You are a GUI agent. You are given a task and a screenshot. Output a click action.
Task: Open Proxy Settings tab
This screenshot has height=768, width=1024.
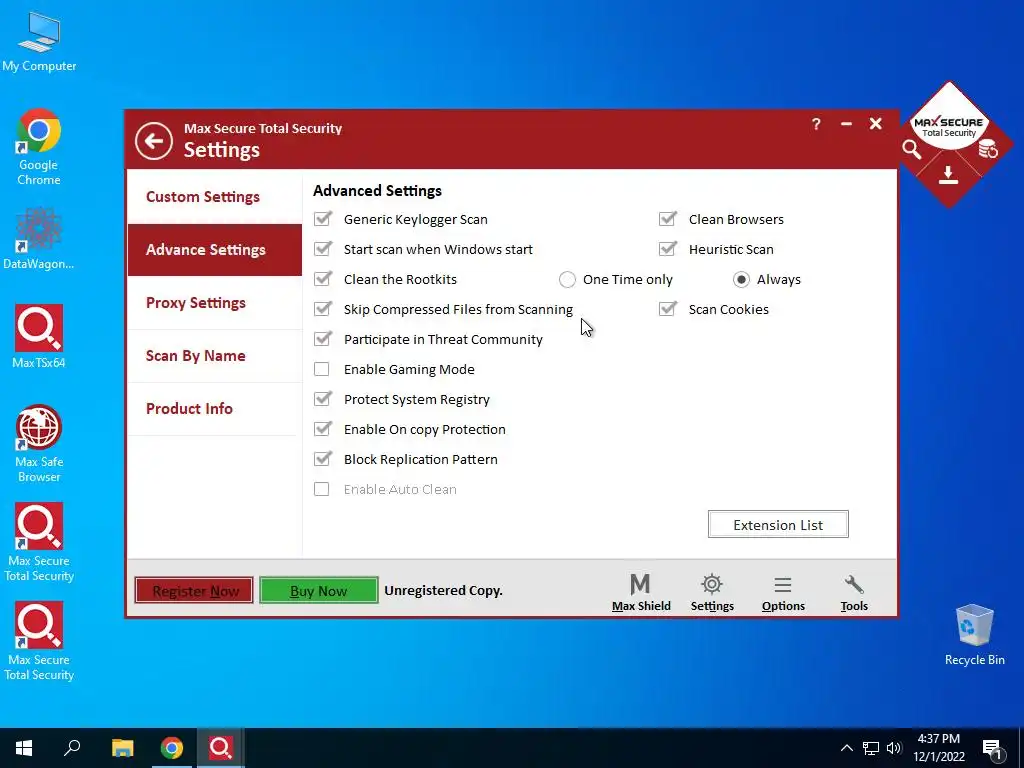tap(214, 303)
